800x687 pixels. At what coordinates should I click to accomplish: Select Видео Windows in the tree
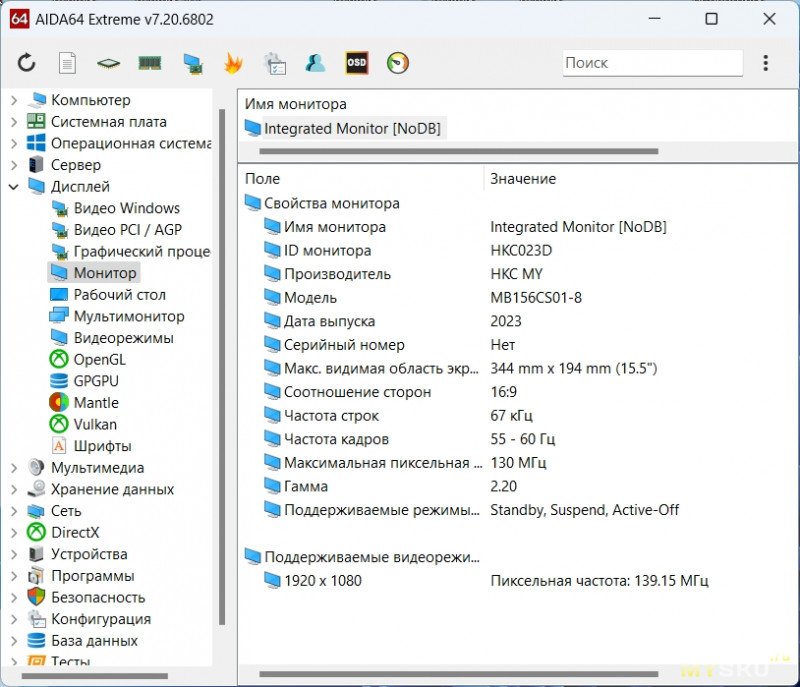tap(115, 208)
